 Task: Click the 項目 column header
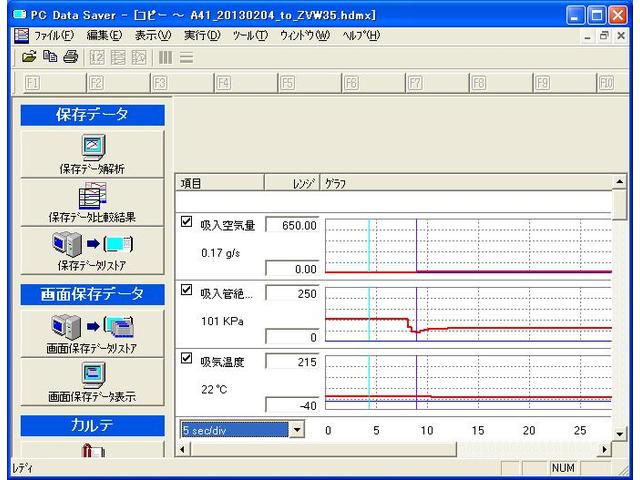tap(218, 183)
